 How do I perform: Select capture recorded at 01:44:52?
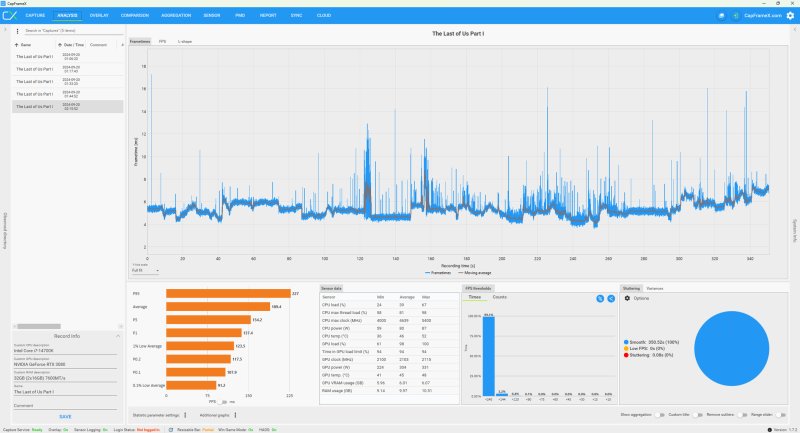click(x=67, y=94)
